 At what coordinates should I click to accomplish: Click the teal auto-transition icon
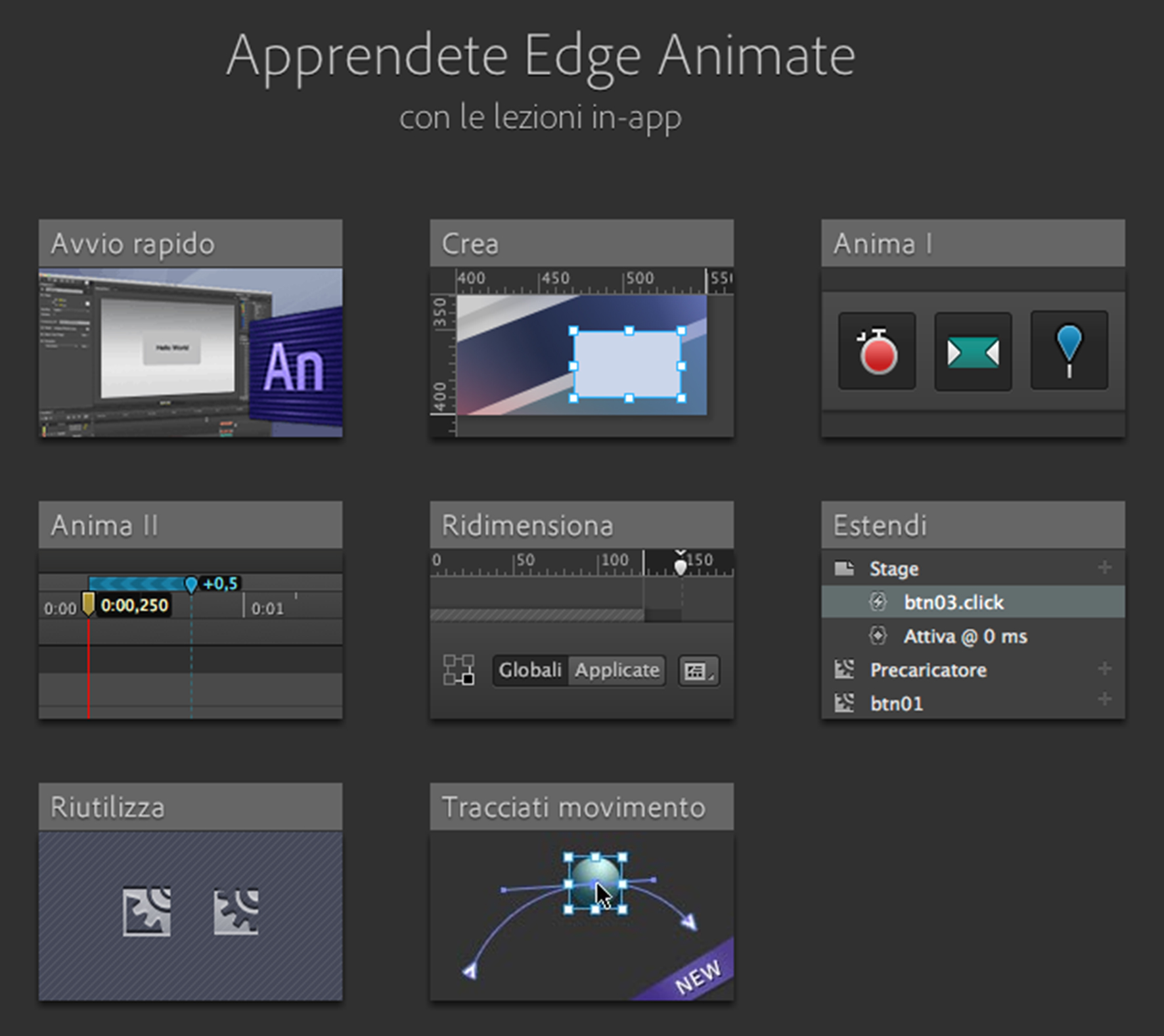tap(973, 351)
